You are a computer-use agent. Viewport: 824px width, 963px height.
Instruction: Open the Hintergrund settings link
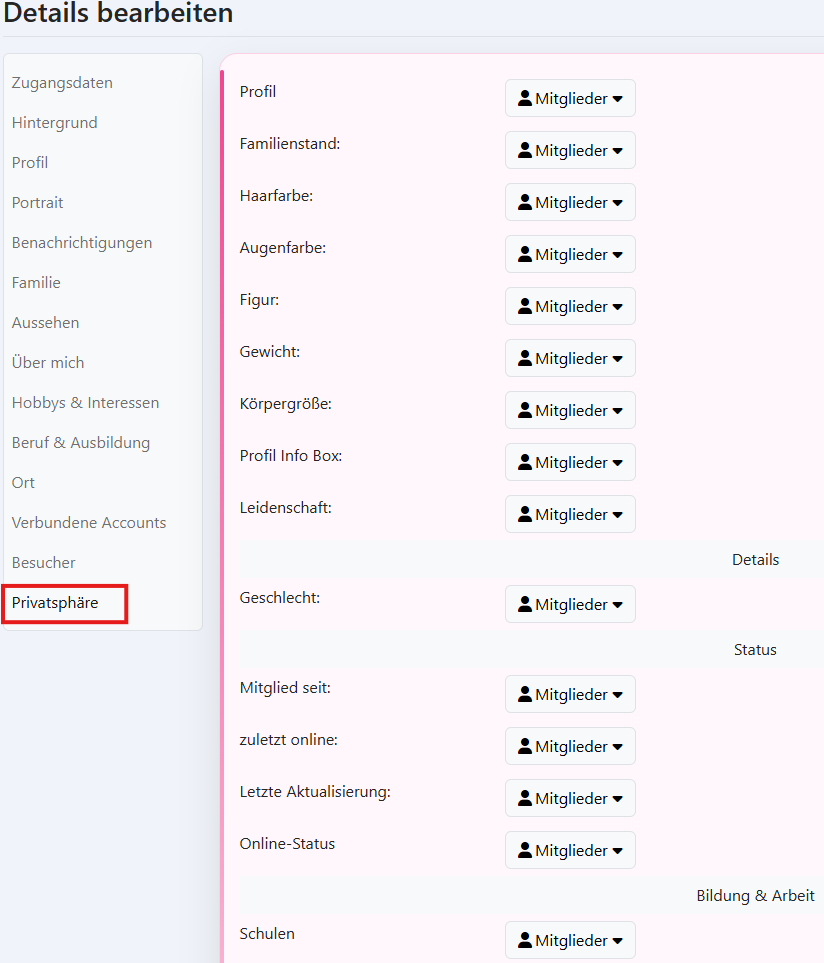(x=54, y=122)
